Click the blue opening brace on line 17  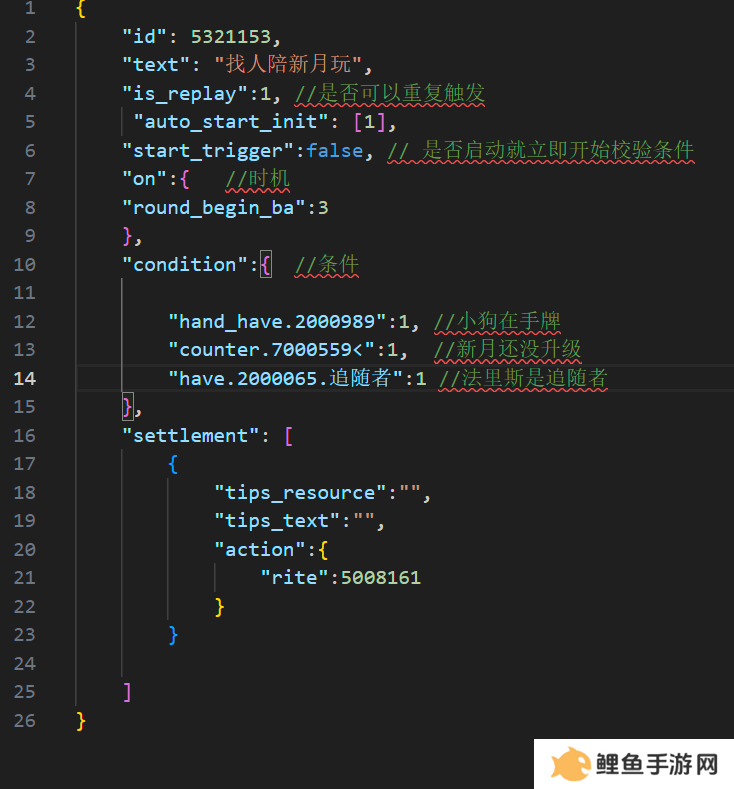[x=173, y=464]
